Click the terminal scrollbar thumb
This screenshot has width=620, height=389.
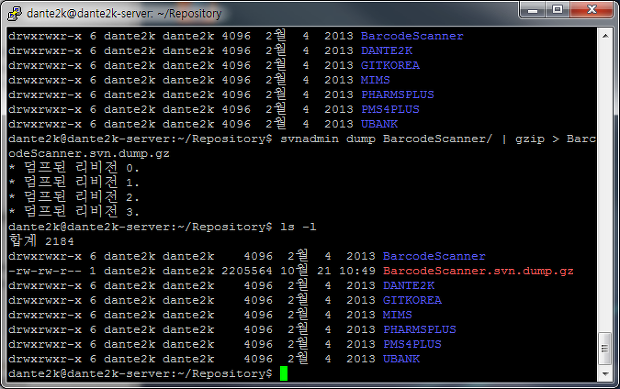[605, 348]
